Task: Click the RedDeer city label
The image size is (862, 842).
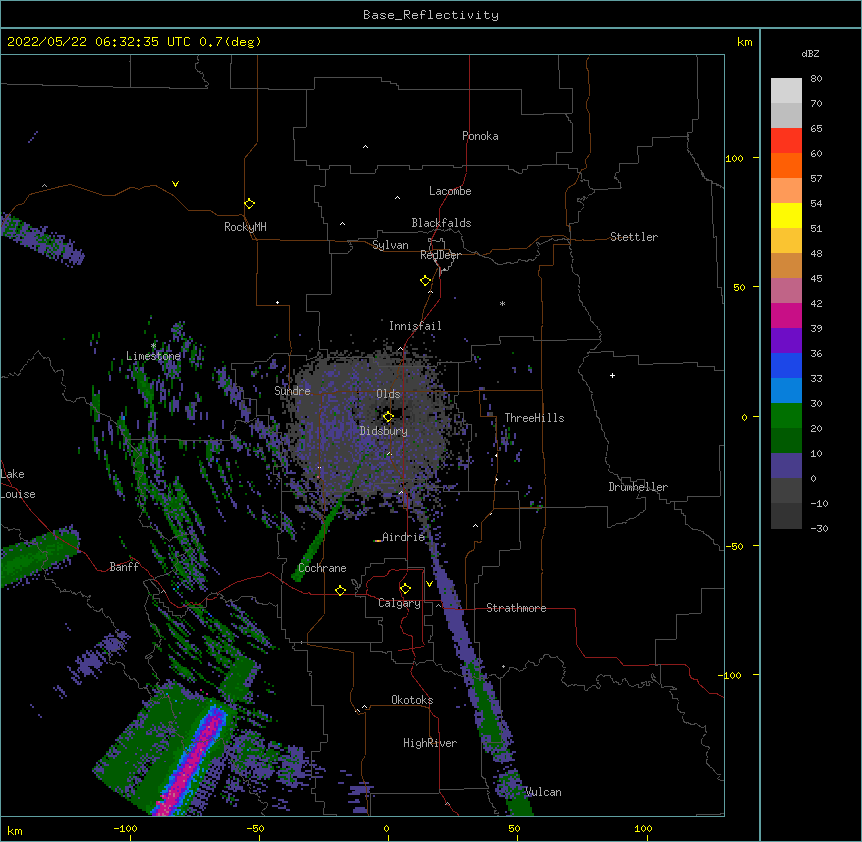Action: tap(440, 255)
